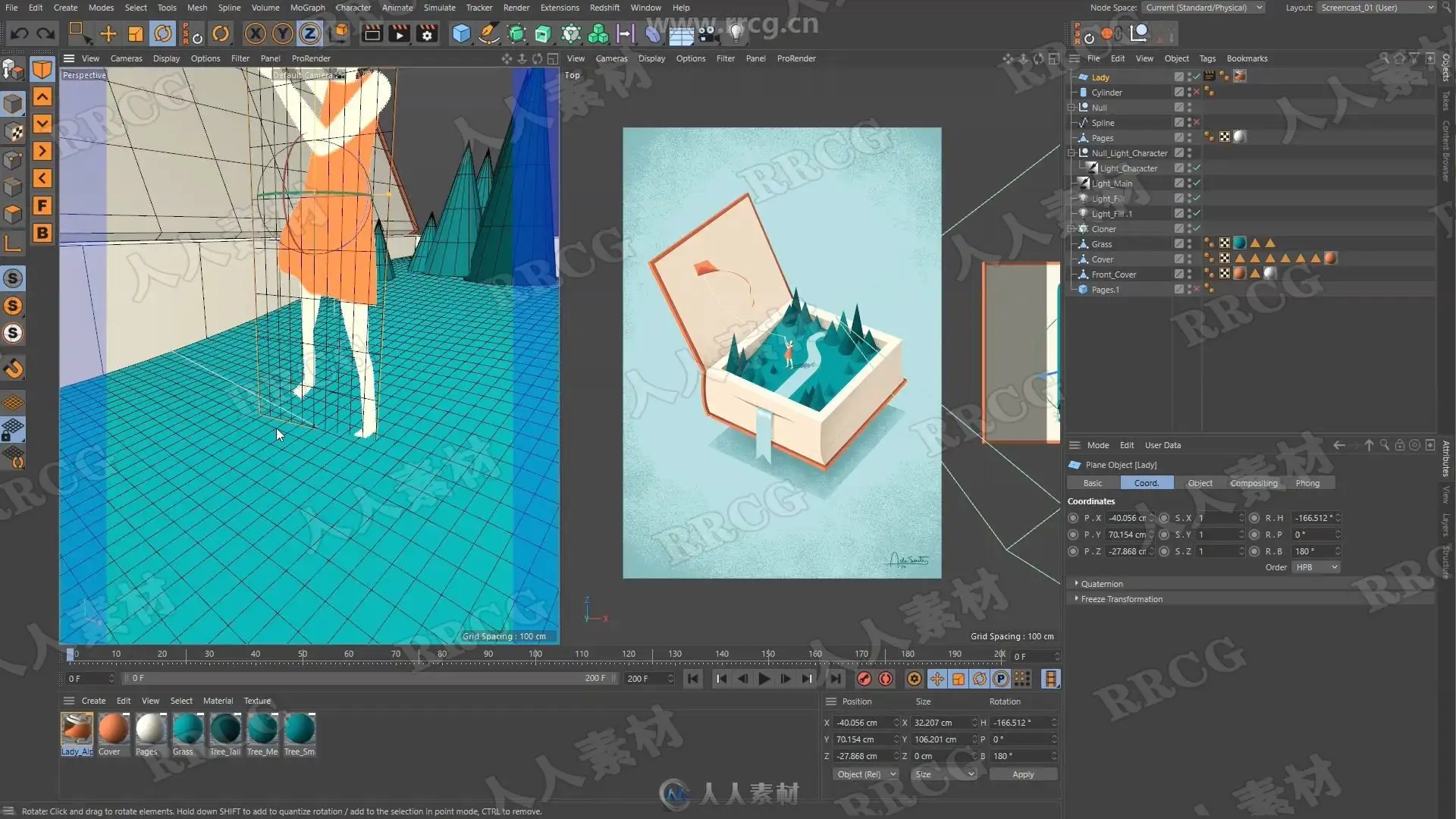Click the Cube primitive icon
Screen dimensions: 1456x819
[x=461, y=33]
